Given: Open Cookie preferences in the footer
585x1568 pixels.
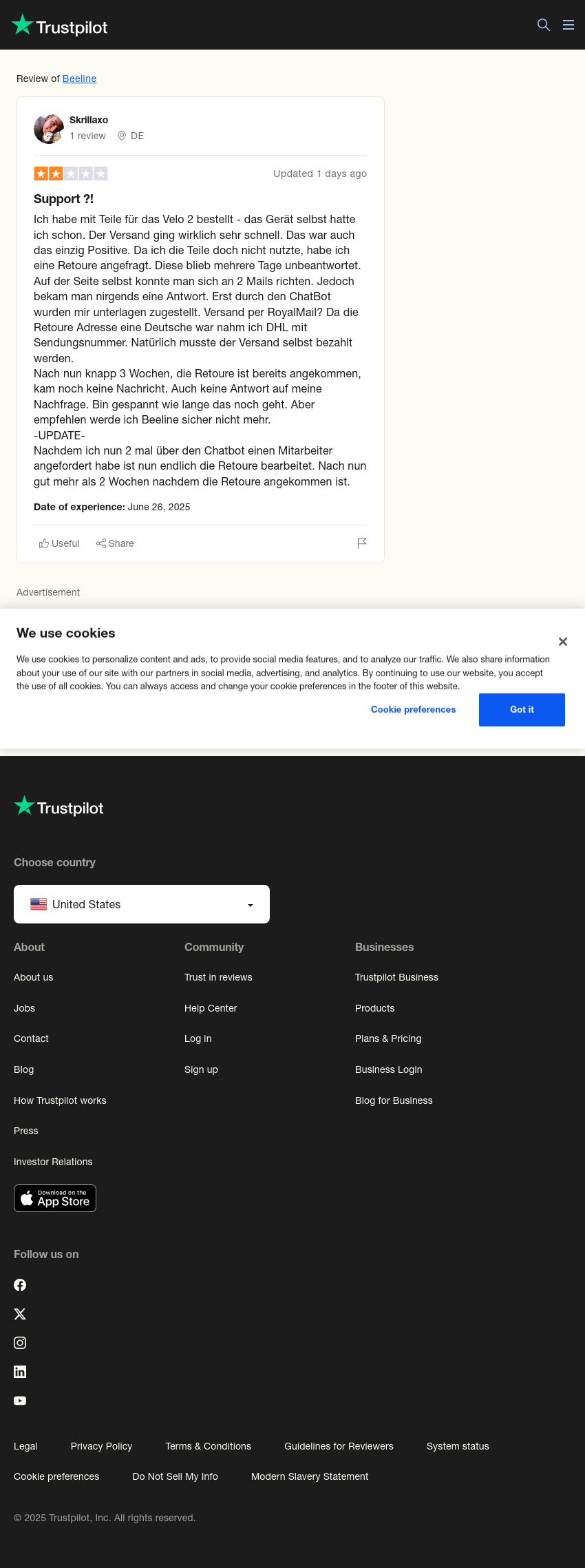Looking at the screenshot, I should click(56, 1476).
